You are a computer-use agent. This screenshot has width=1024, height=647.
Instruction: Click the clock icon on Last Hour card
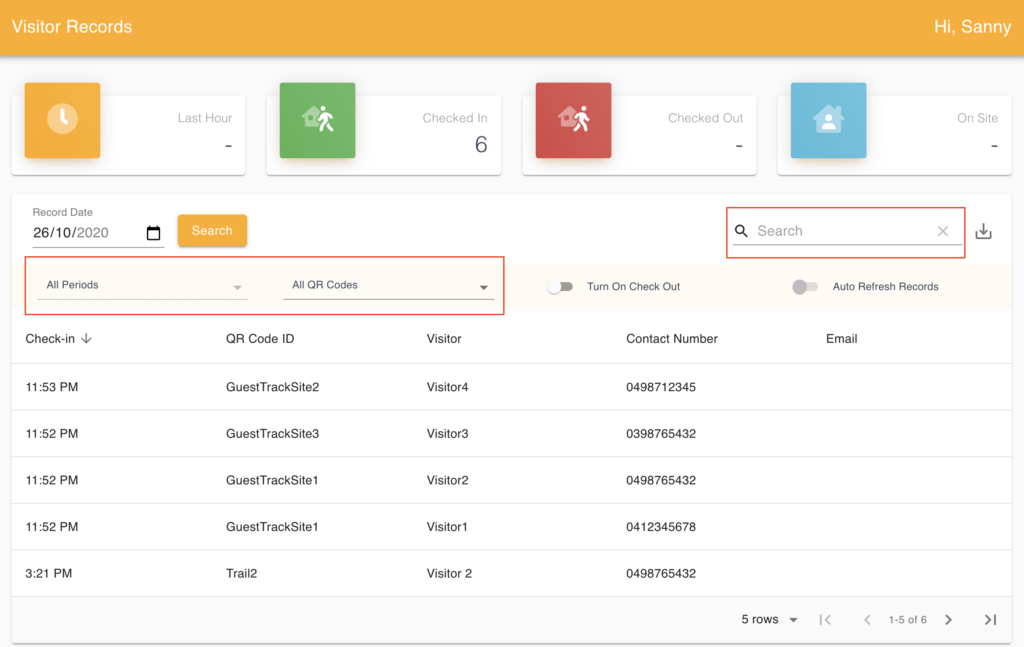(61, 119)
